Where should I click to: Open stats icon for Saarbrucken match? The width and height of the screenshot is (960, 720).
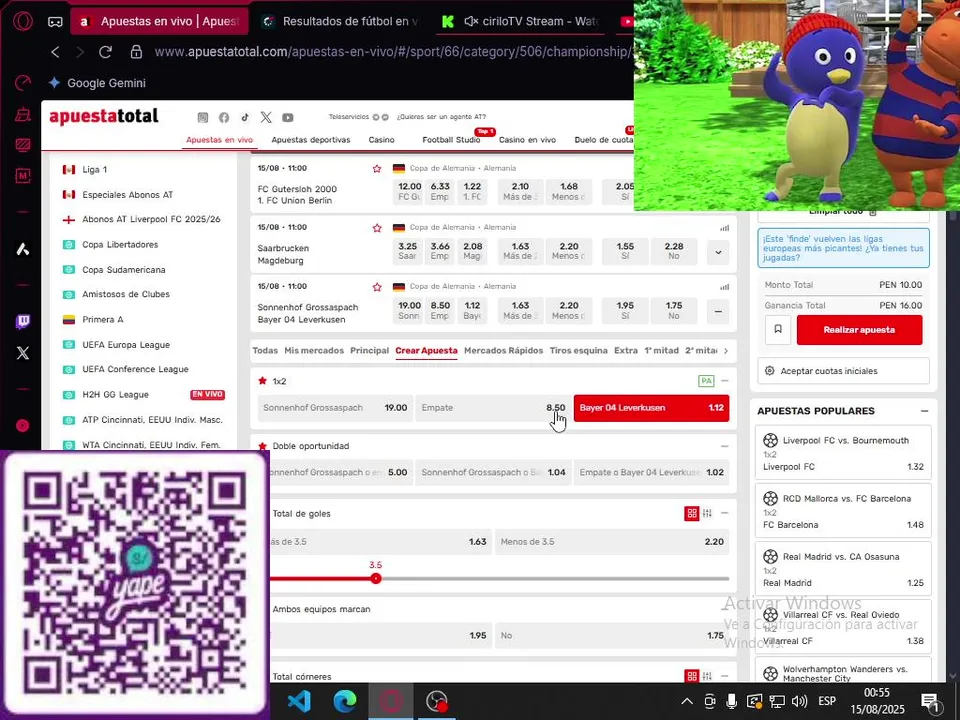click(725, 228)
